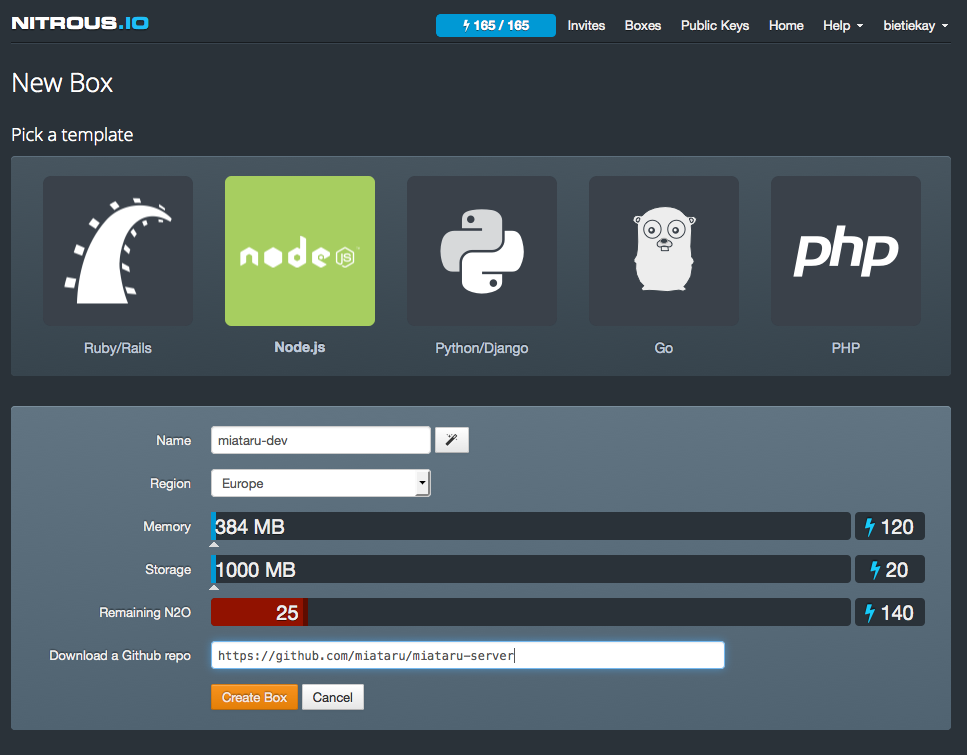The height and width of the screenshot is (755, 967).
Task: Go to Boxes in navigation
Action: 643,25
